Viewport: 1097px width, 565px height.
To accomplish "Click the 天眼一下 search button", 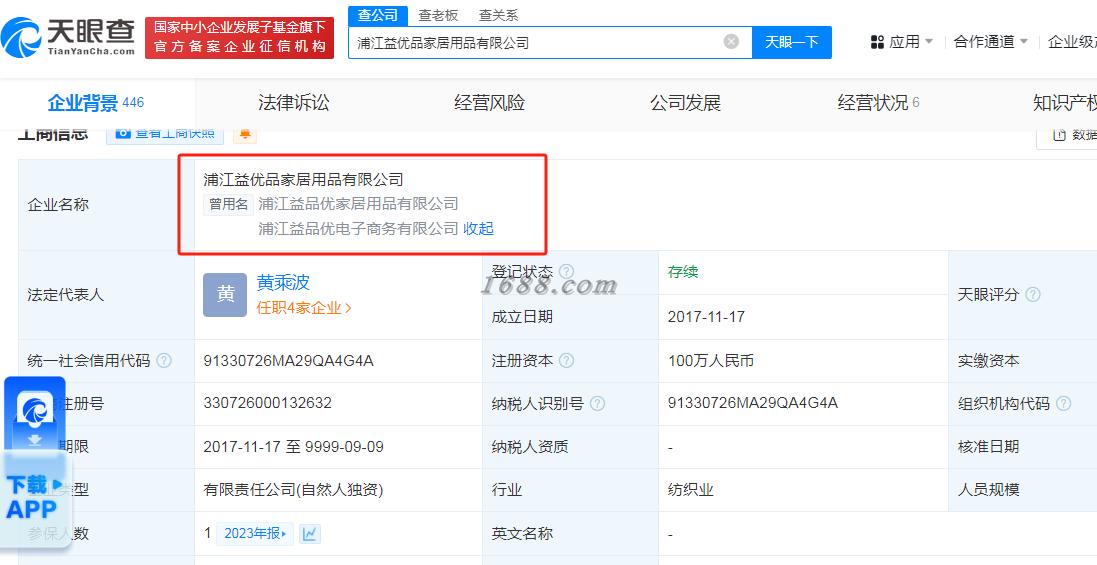I will [792, 42].
